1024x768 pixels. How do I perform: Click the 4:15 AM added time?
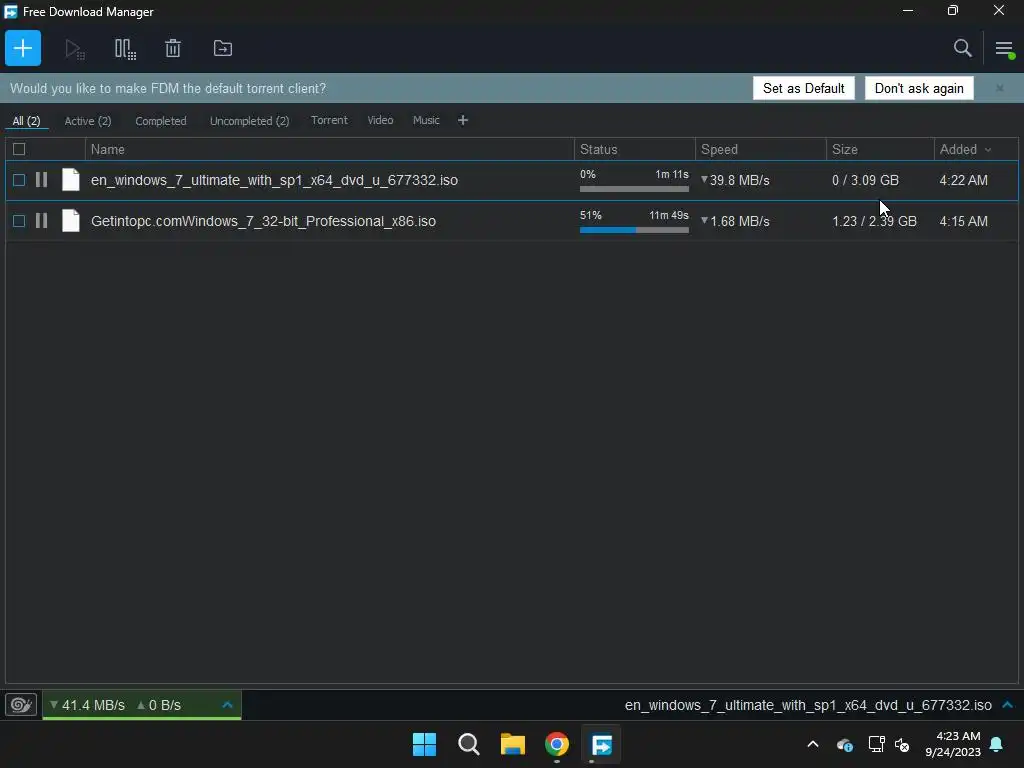tap(963, 221)
